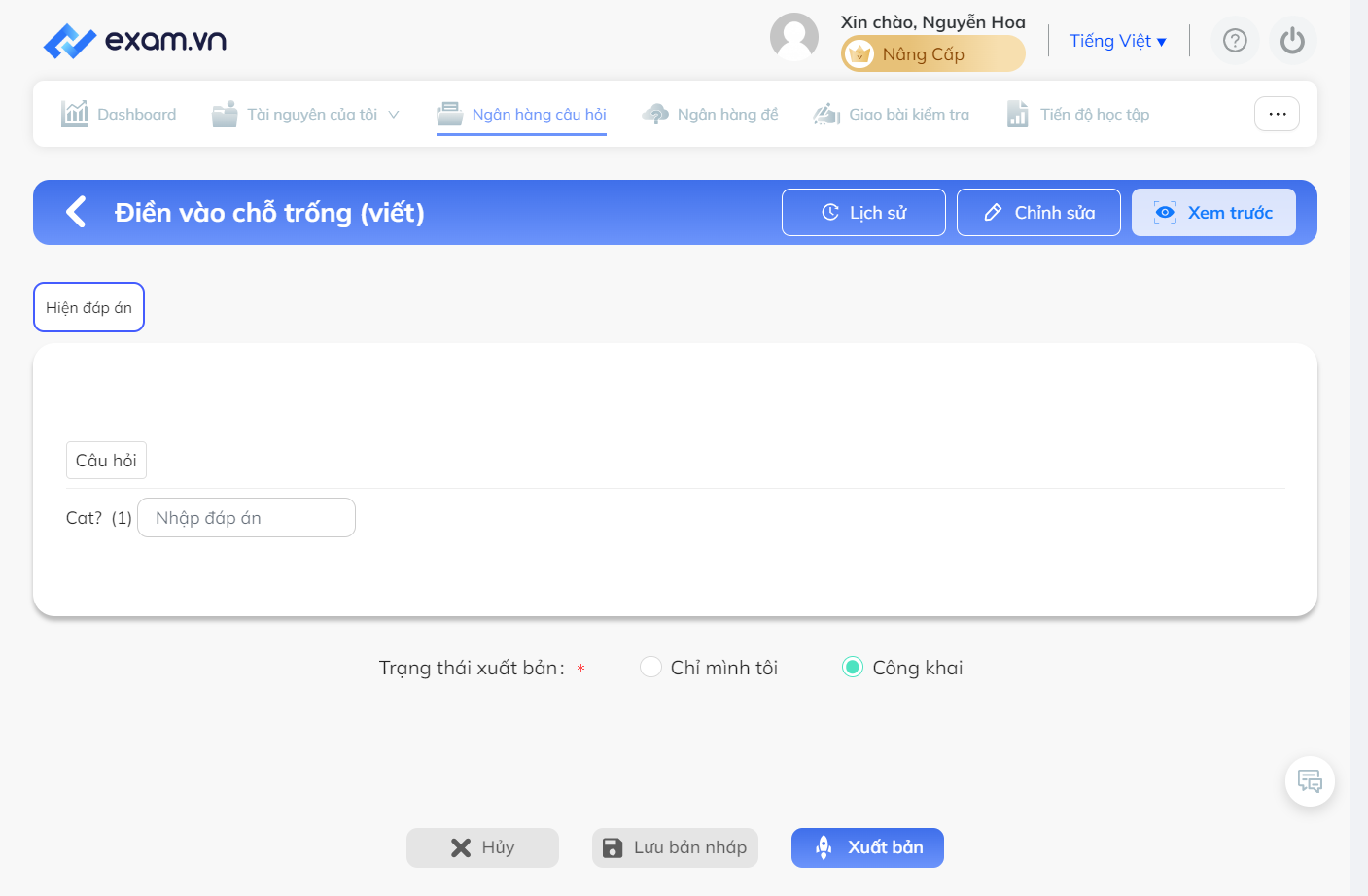1368x896 pixels.
Task: Focus the Nhập đáp án input field
Action: tap(246, 518)
